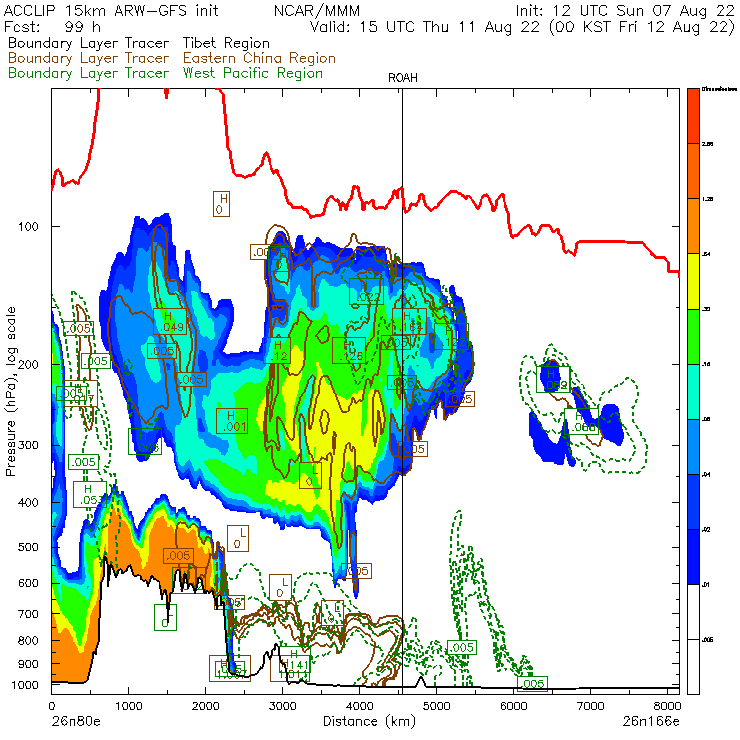Click the yellow colorbar segment above .32
This screenshot has height=740, width=740.
click(x=693, y=281)
